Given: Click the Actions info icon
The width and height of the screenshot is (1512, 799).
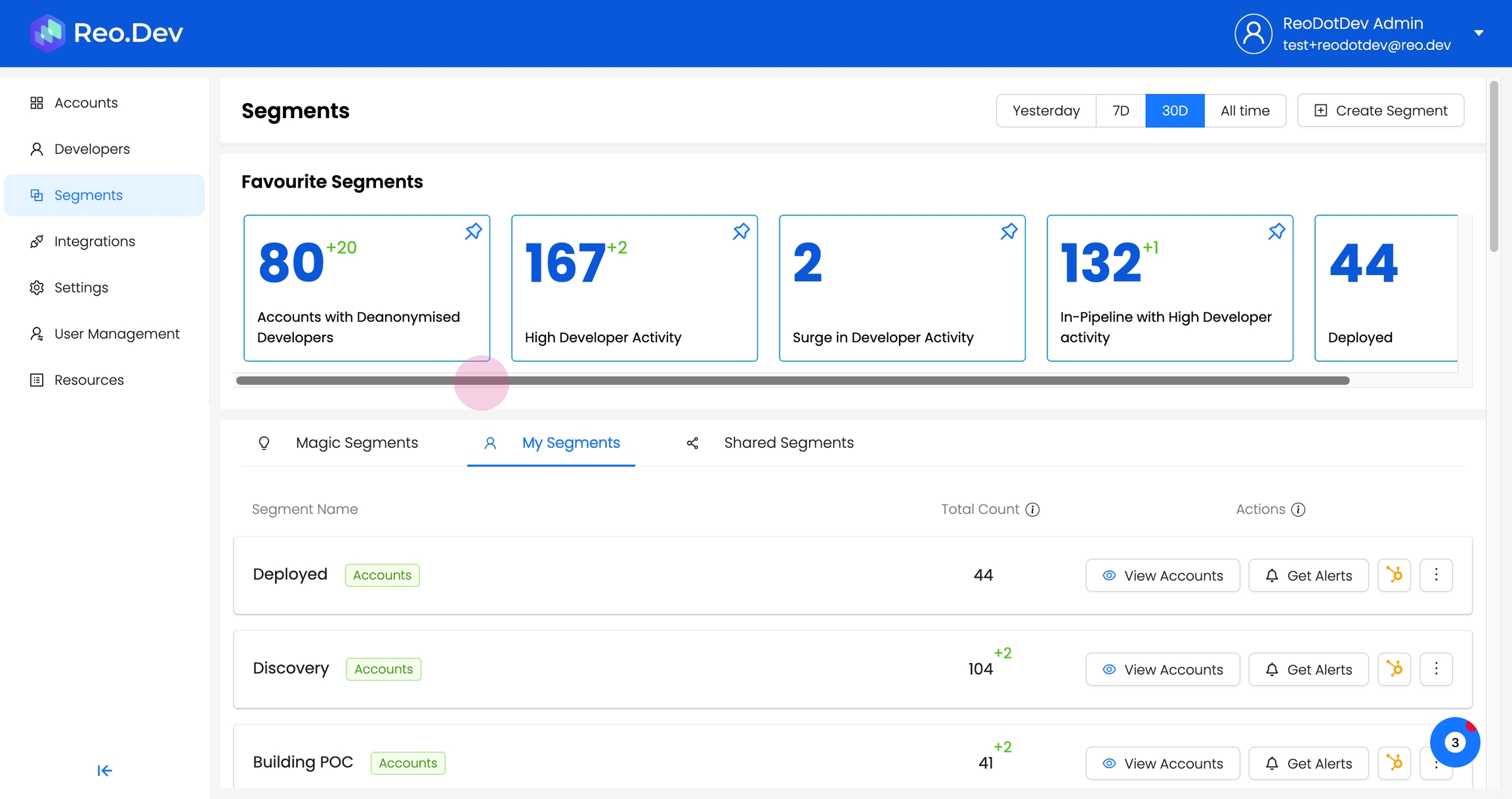Looking at the screenshot, I should 1298,509.
